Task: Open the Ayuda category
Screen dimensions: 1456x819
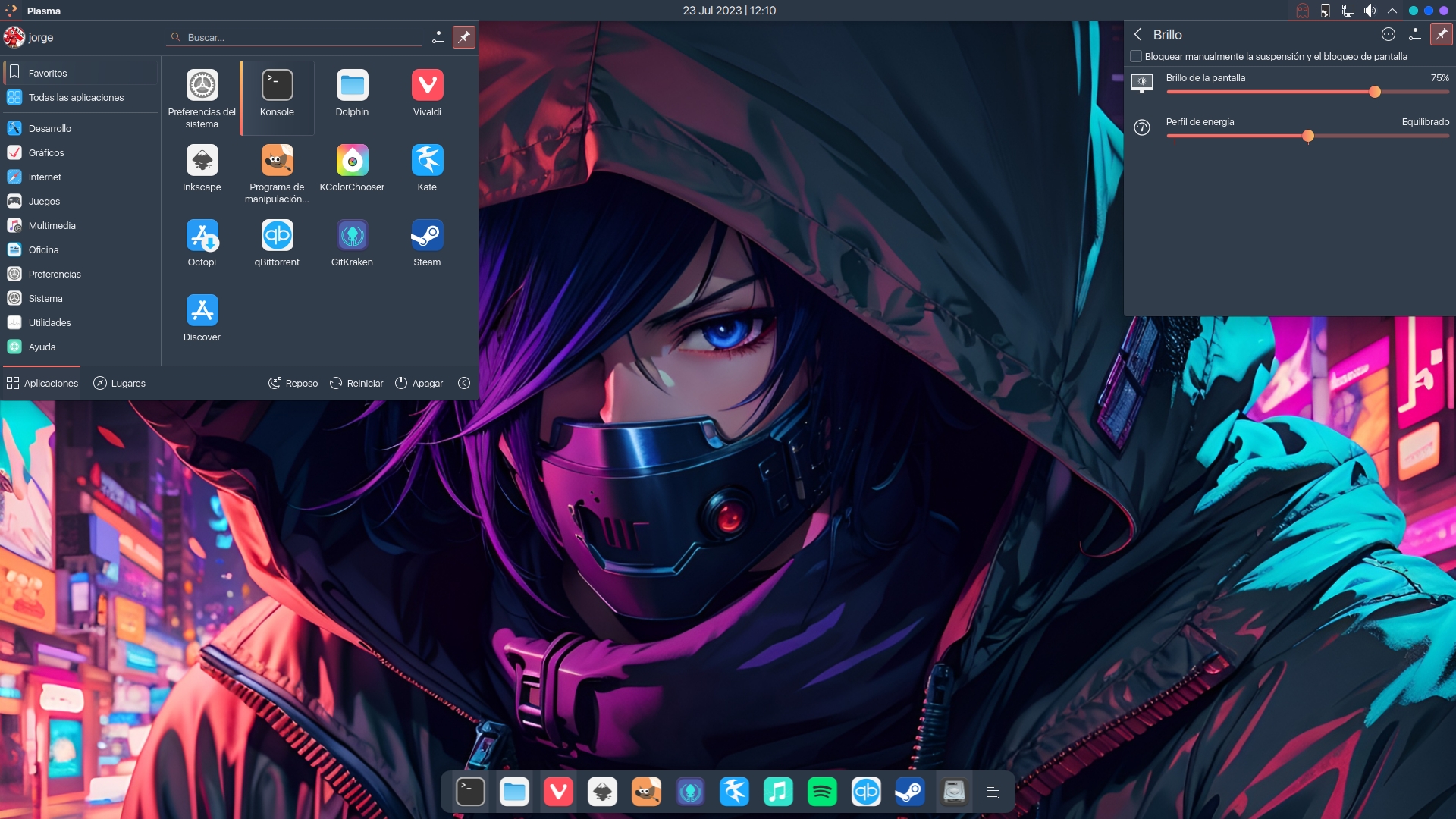Action: (x=80, y=347)
